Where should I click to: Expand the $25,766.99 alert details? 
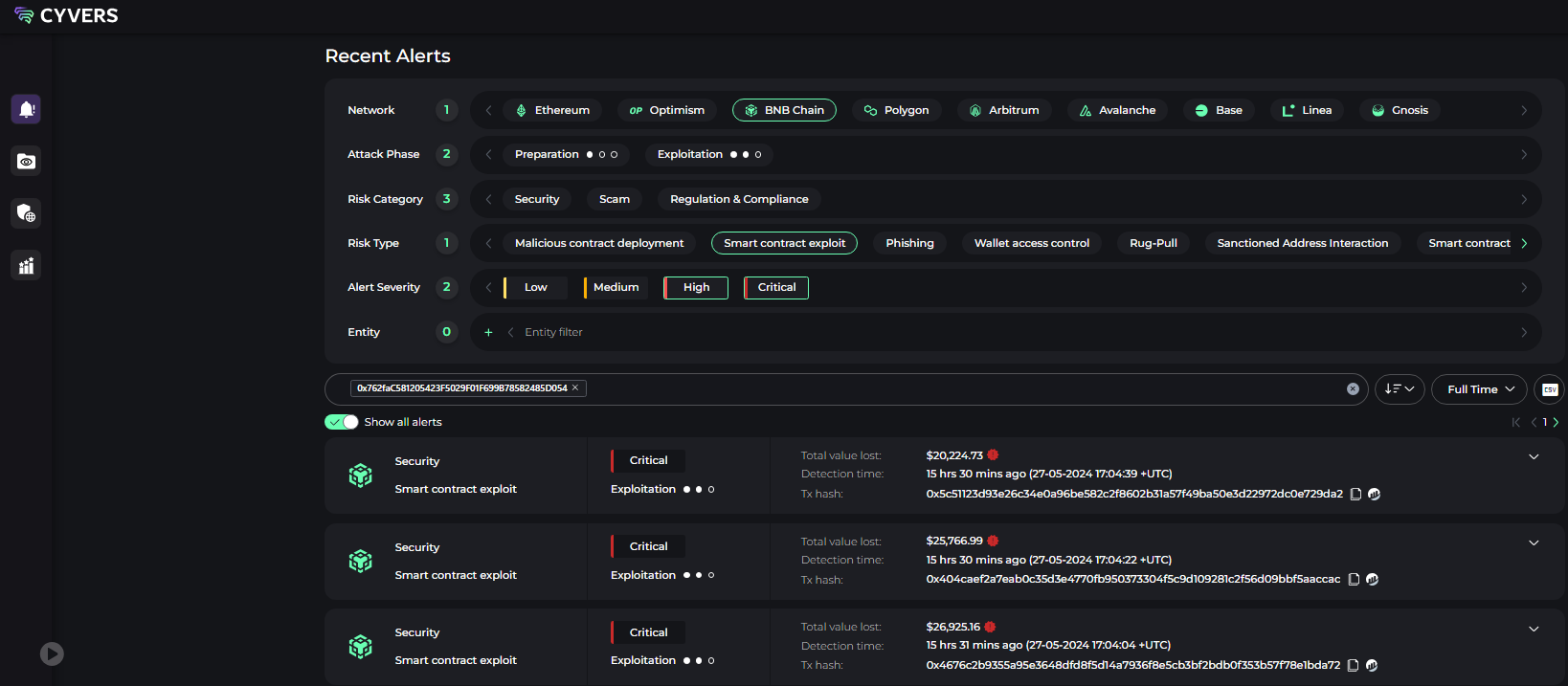tap(1534, 542)
